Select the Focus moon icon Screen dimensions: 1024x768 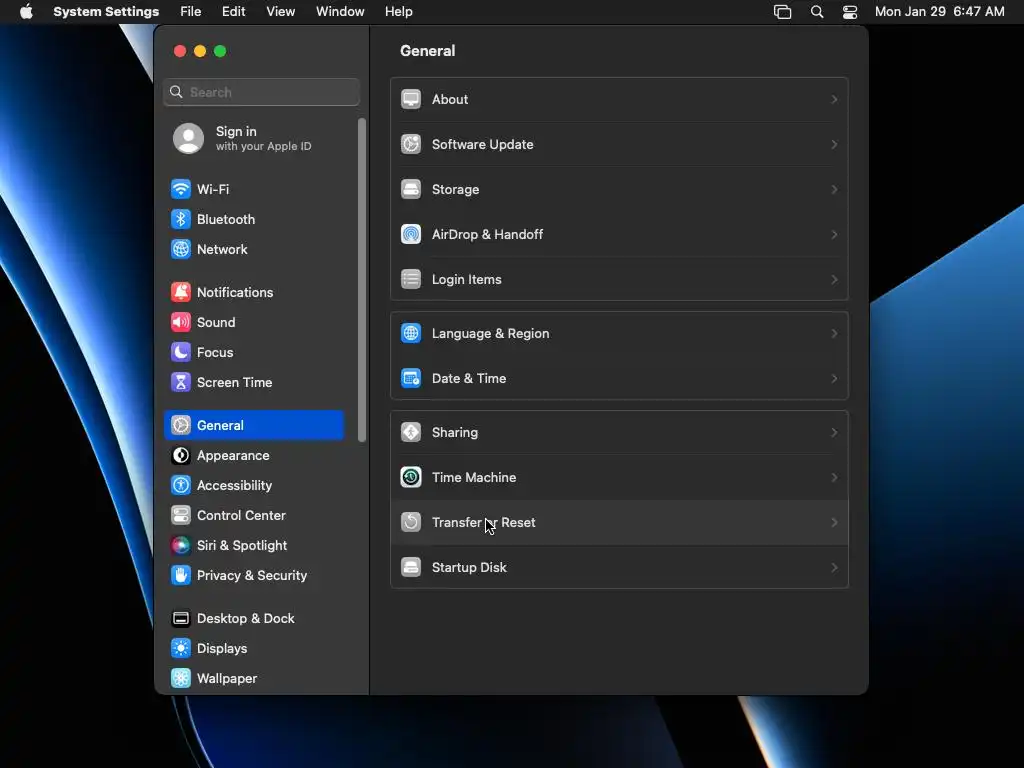(x=181, y=353)
